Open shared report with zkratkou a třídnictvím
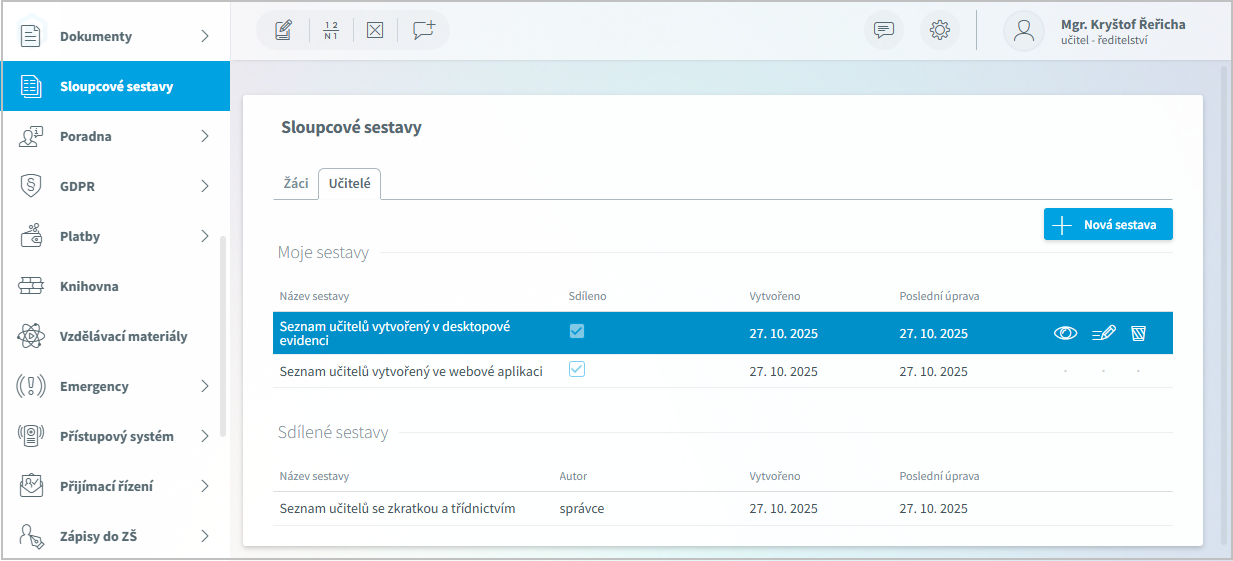The image size is (1233, 561). point(397,508)
